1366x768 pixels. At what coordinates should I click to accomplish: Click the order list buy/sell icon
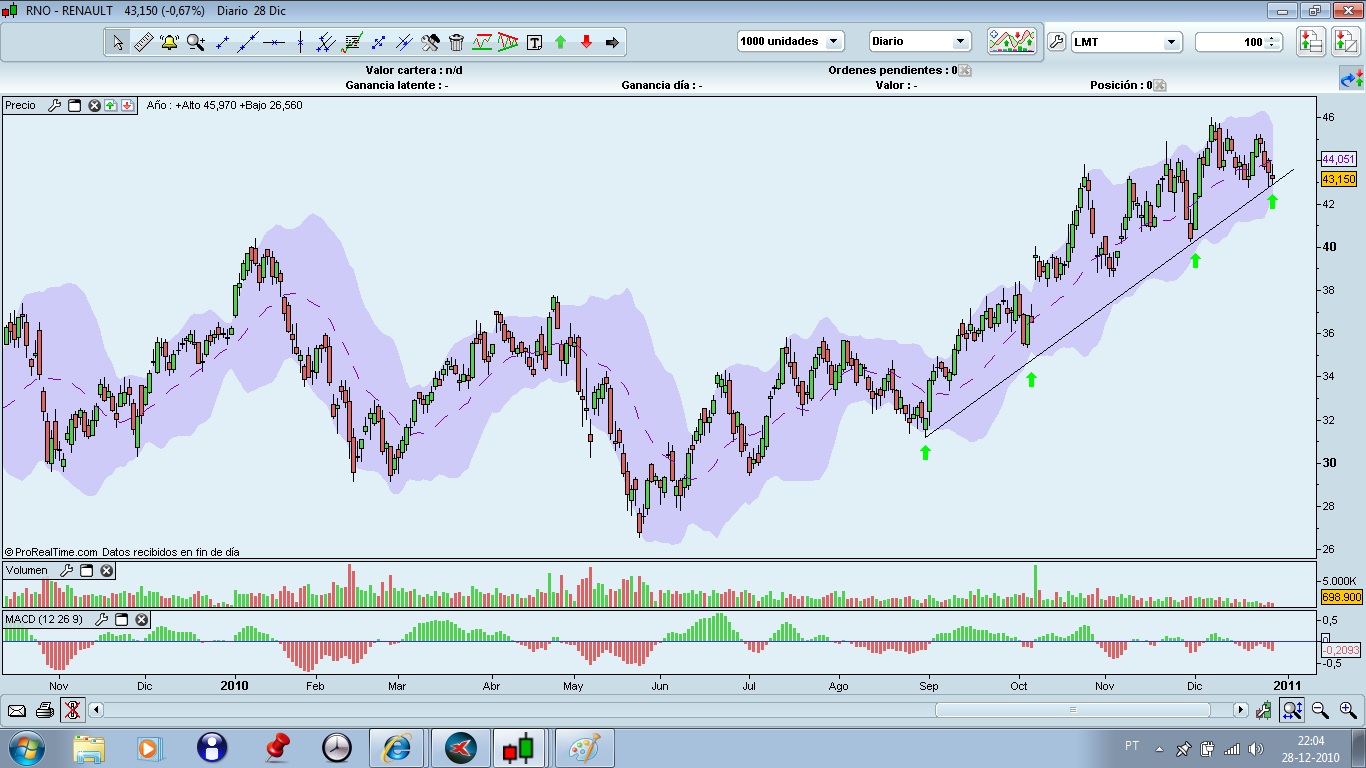(1310, 41)
